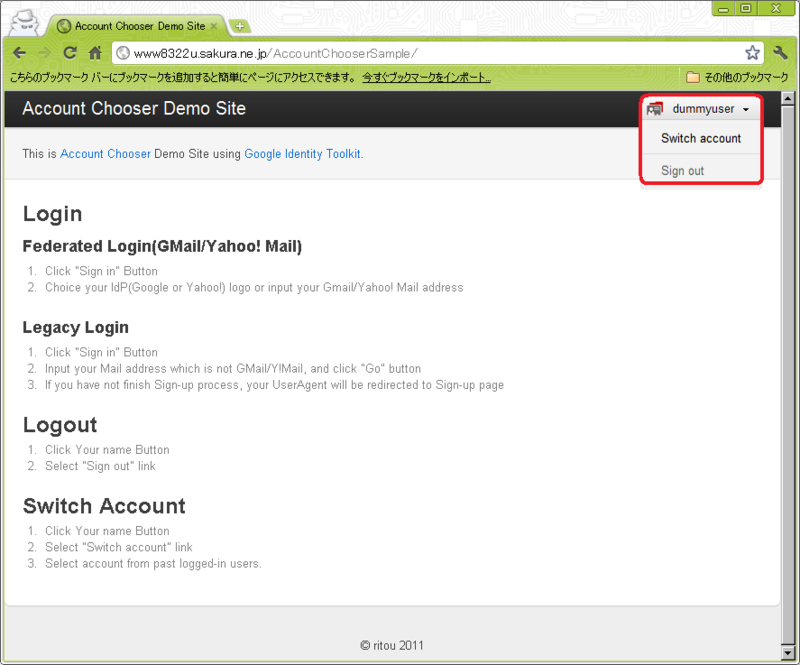
Task: Select the Account Chooser Demo Site tab
Action: pos(136,26)
